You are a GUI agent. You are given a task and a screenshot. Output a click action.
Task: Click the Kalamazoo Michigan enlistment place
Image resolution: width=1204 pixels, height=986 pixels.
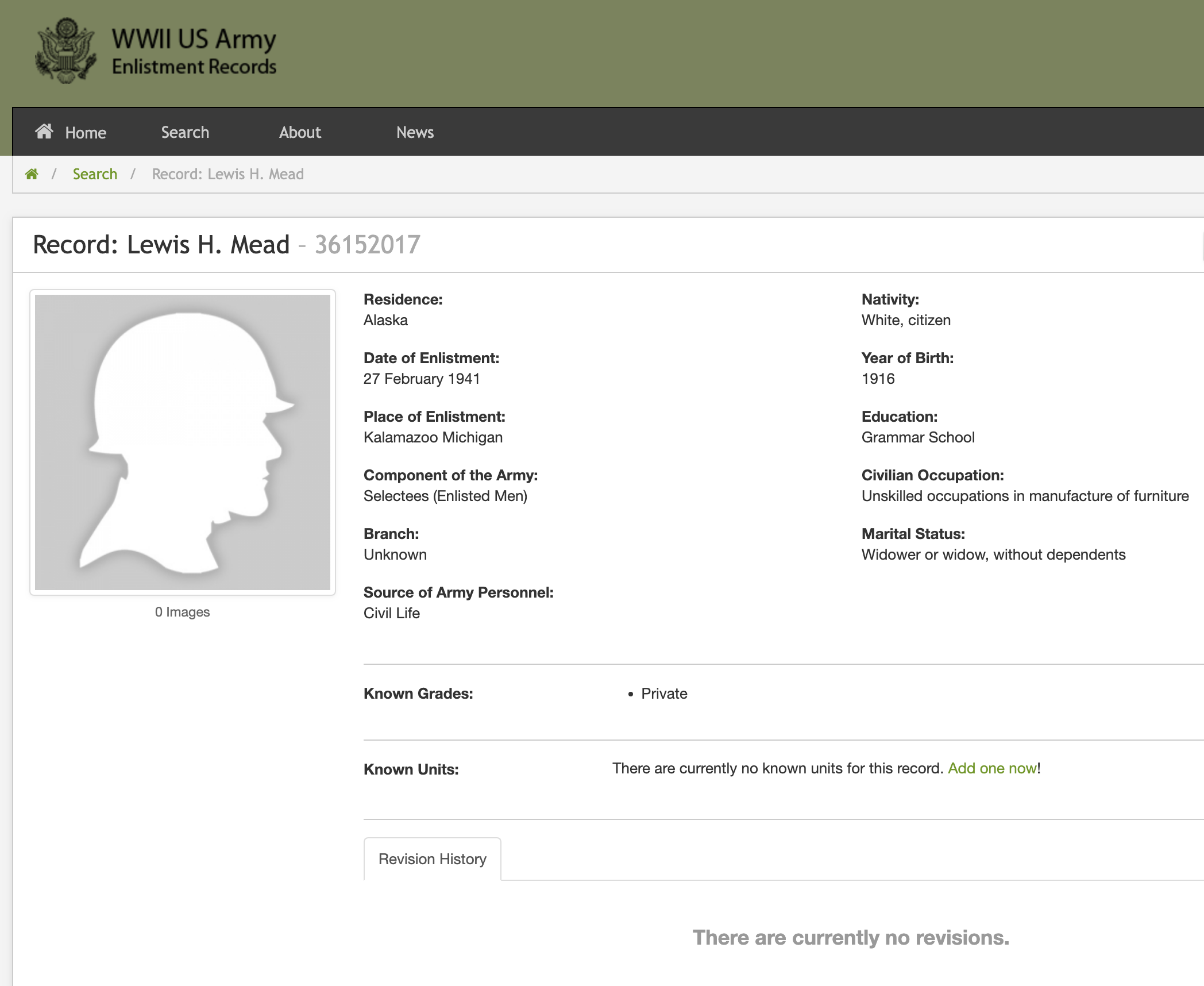(x=433, y=437)
